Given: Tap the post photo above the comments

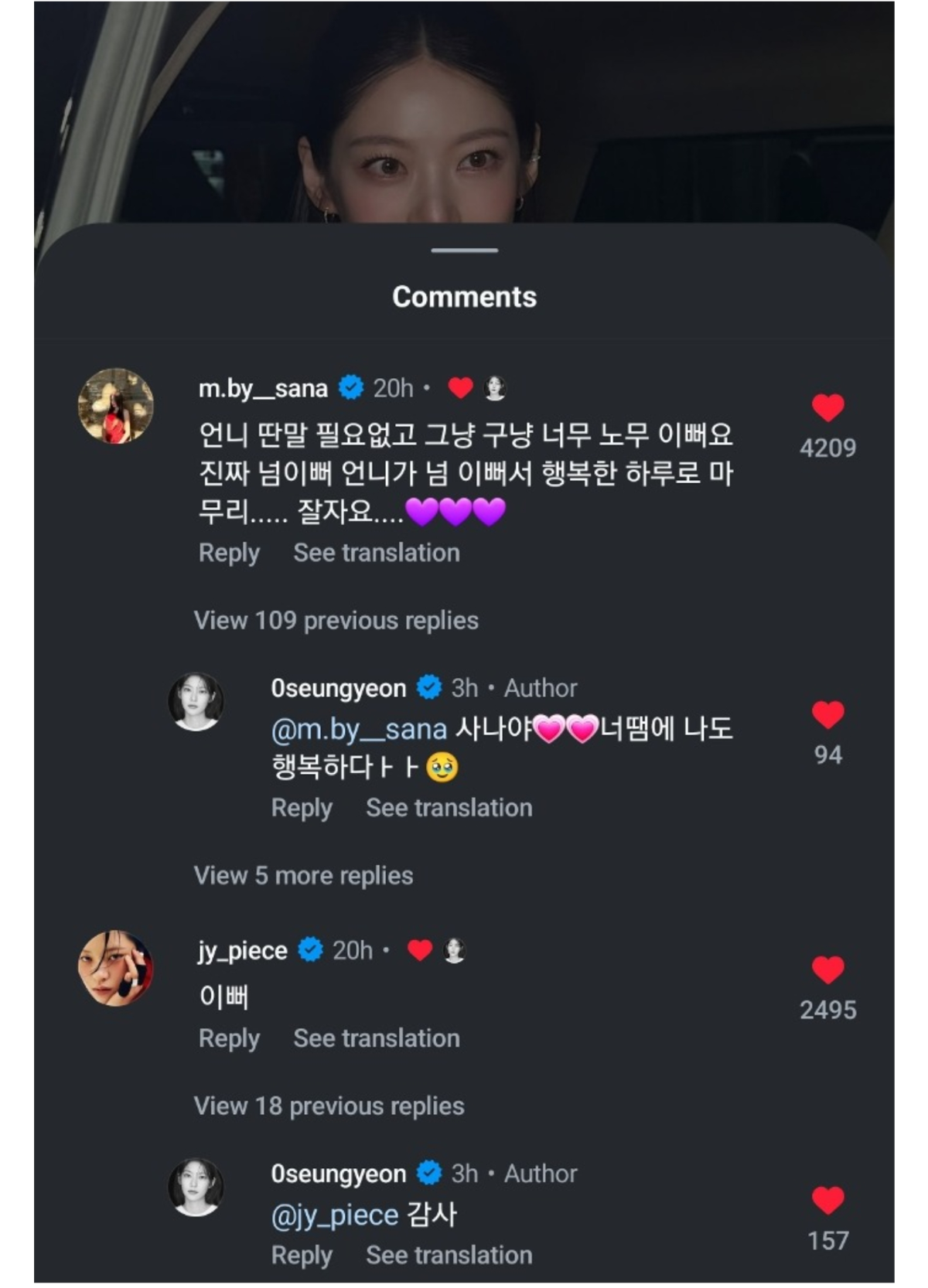Looking at the screenshot, I should [x=464, y=116].
